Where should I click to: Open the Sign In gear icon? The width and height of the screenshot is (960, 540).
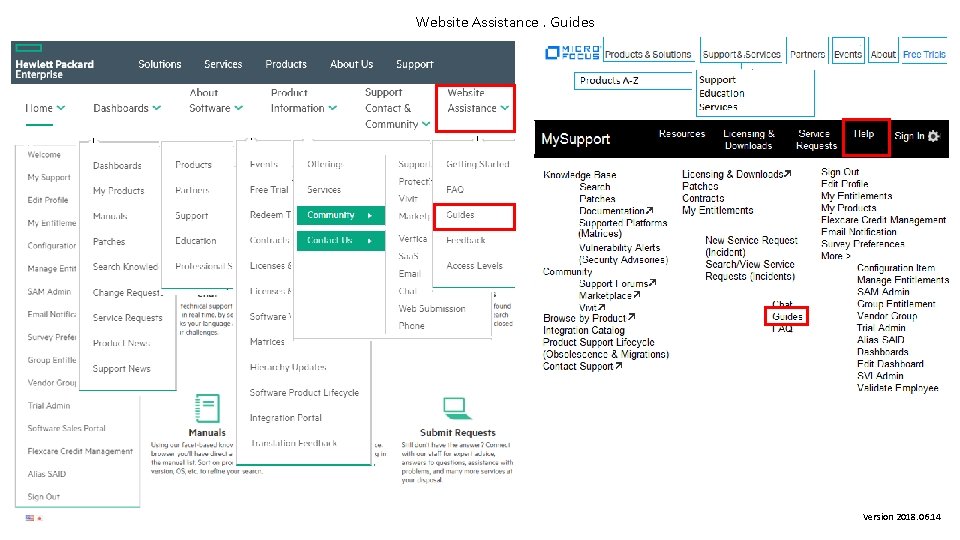pos(934,136)
